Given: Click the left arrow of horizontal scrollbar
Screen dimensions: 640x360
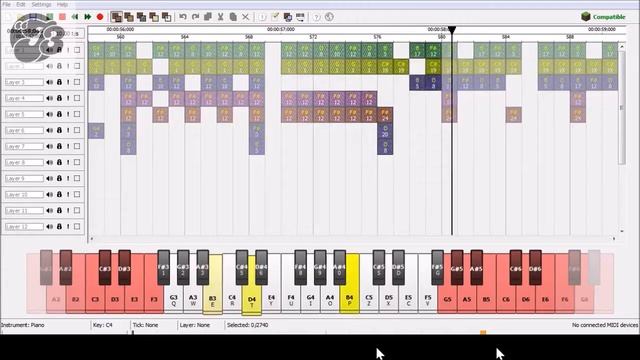Looking at the screenshot, I should click(91, 238).
